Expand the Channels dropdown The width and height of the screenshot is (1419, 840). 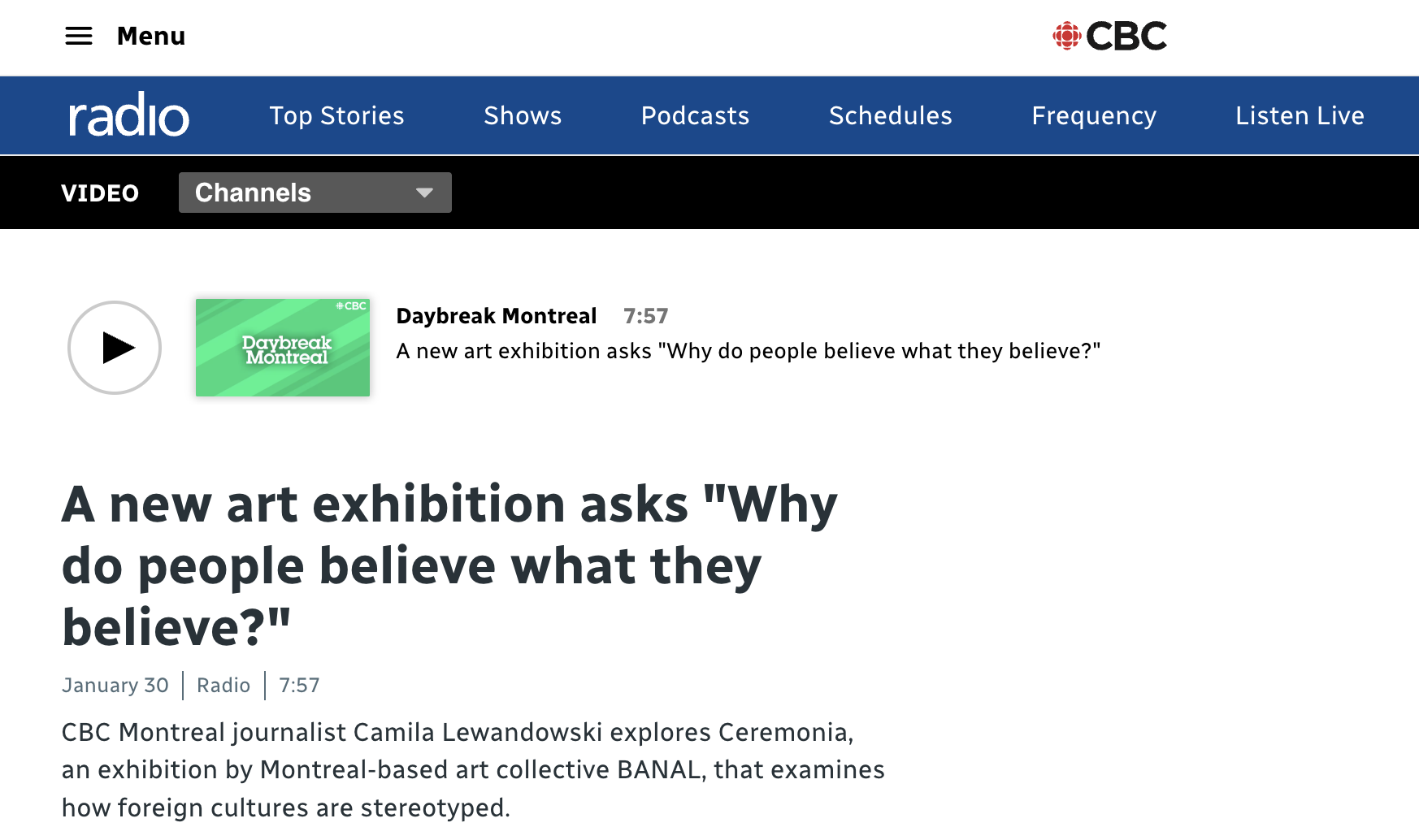pos(315,193)
